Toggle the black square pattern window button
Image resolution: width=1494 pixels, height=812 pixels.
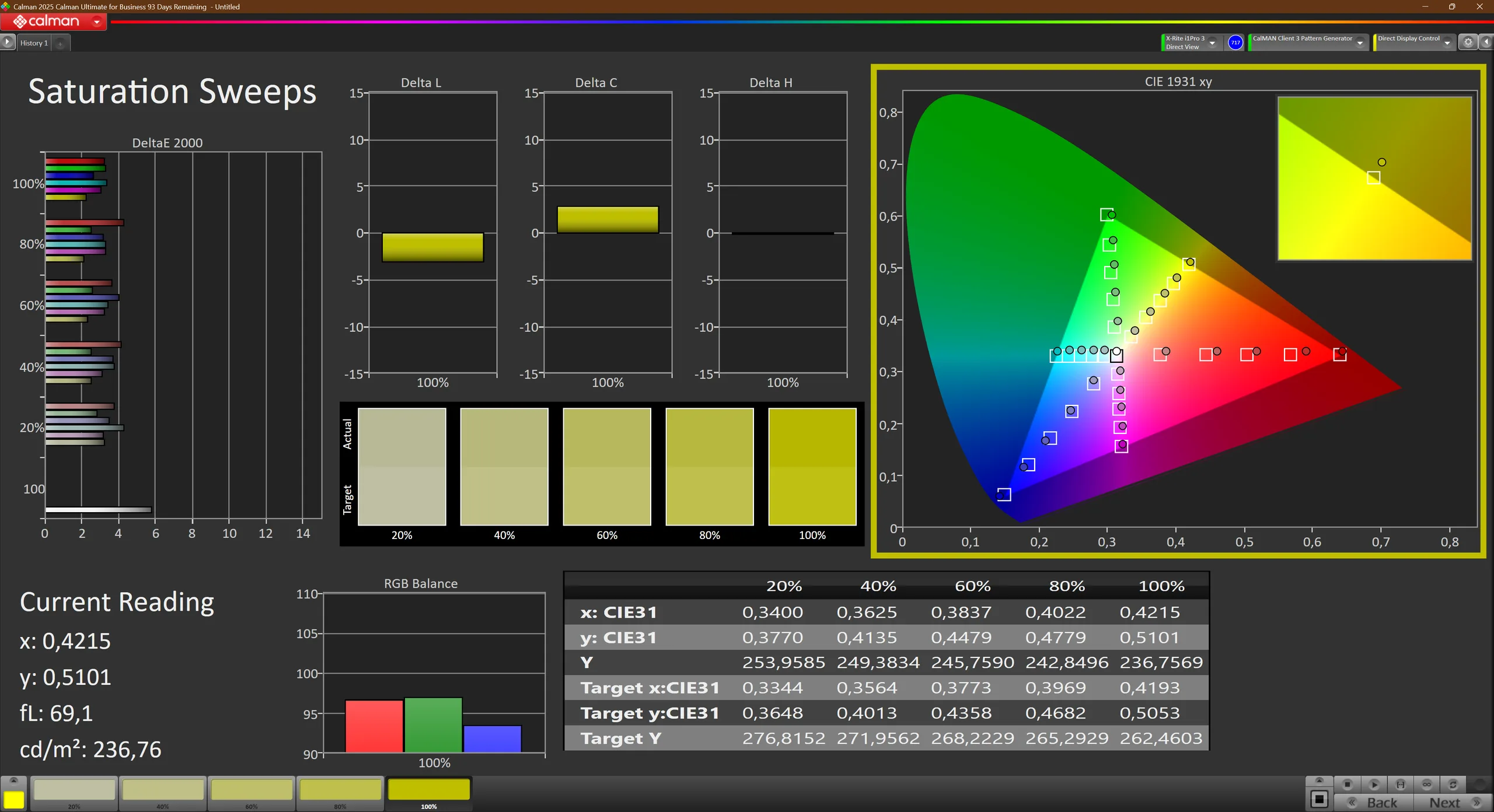point(1319,799)
